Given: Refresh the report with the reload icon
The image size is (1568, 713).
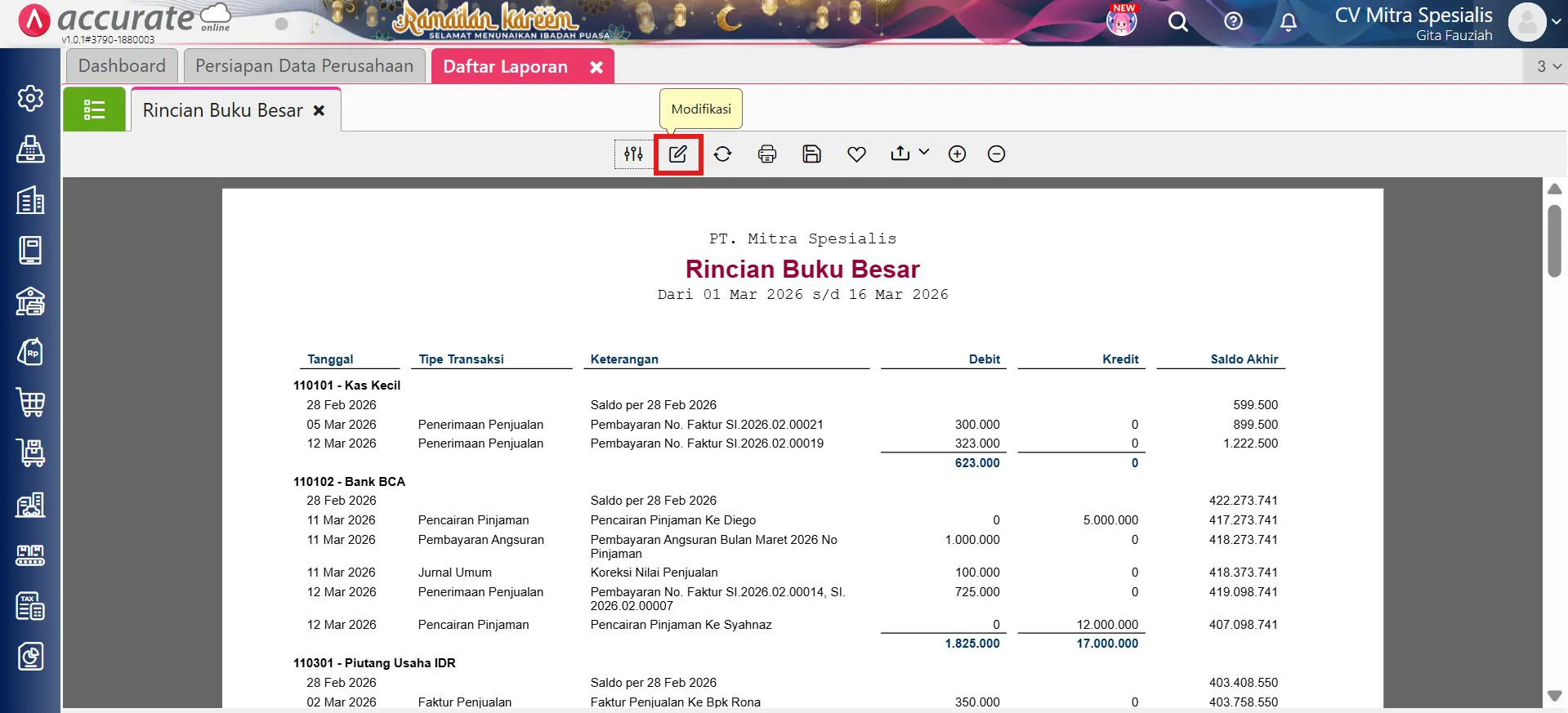Looking at the screenshot, I should click(722, 154).
